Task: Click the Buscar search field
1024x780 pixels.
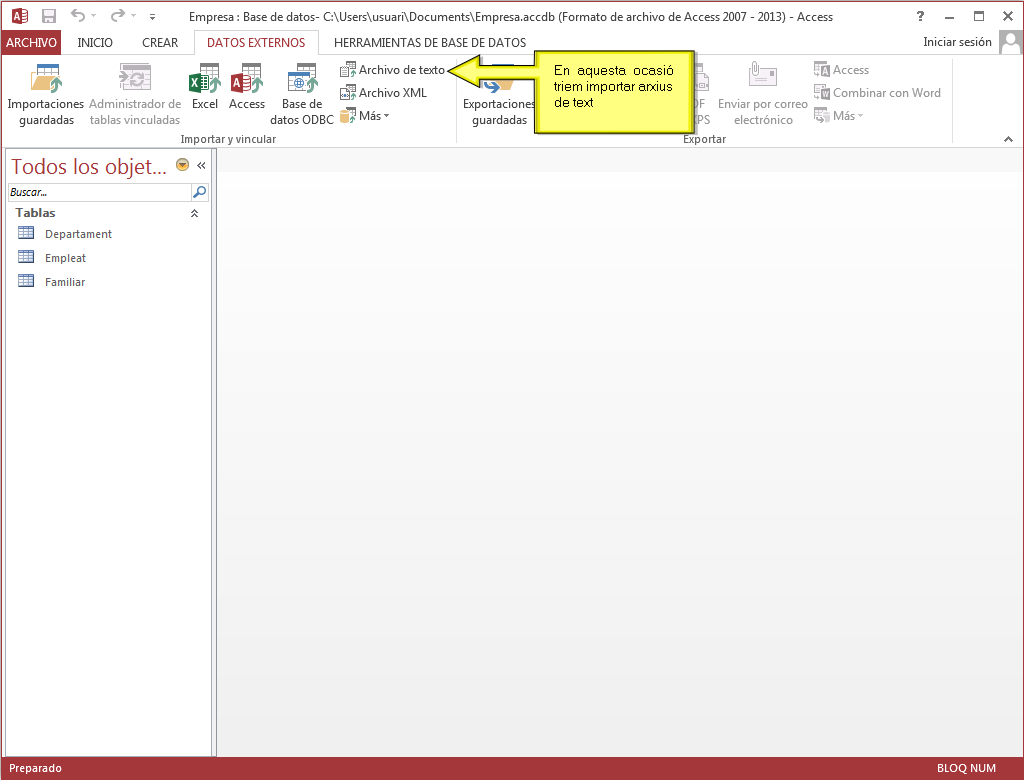Action: (x=99, y=192)
